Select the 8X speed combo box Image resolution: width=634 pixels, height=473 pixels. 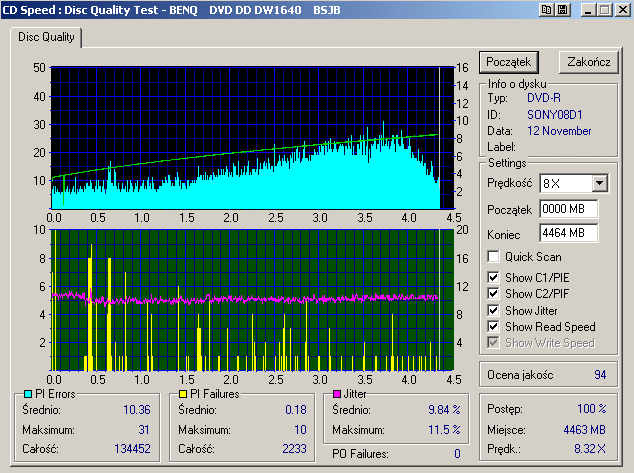[x=573, y=184]
